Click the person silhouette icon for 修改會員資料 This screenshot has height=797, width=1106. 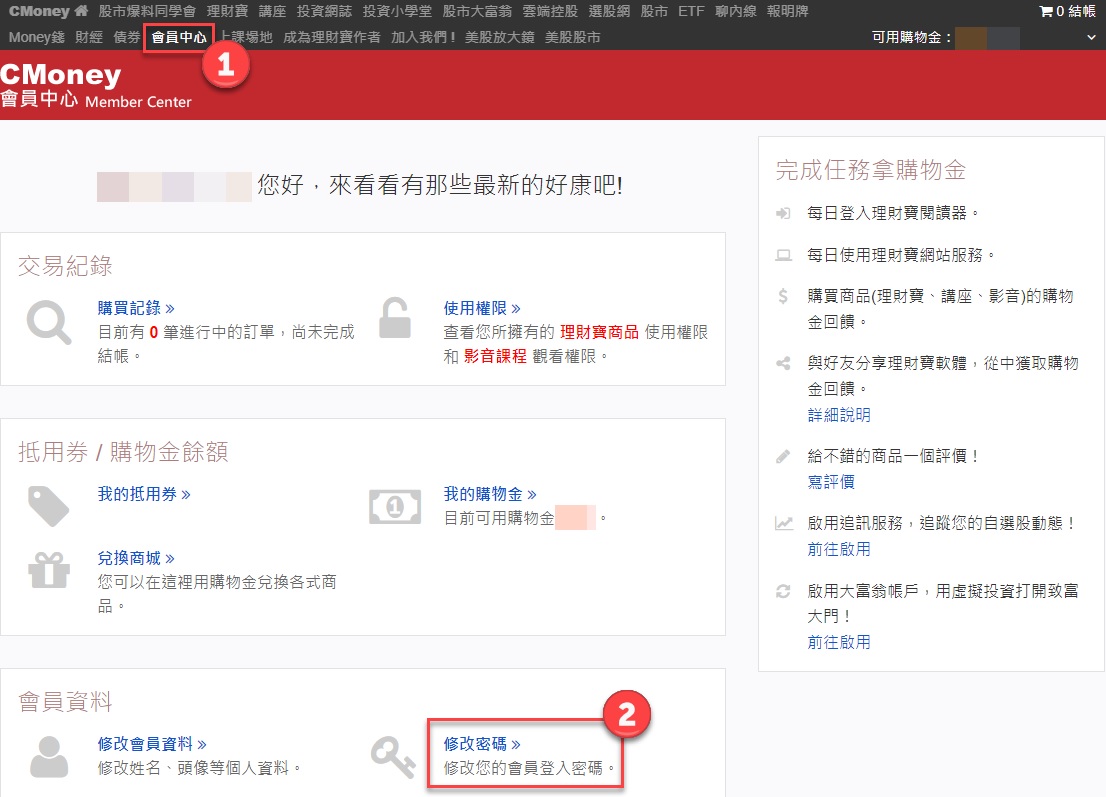(x=48, y=757)
